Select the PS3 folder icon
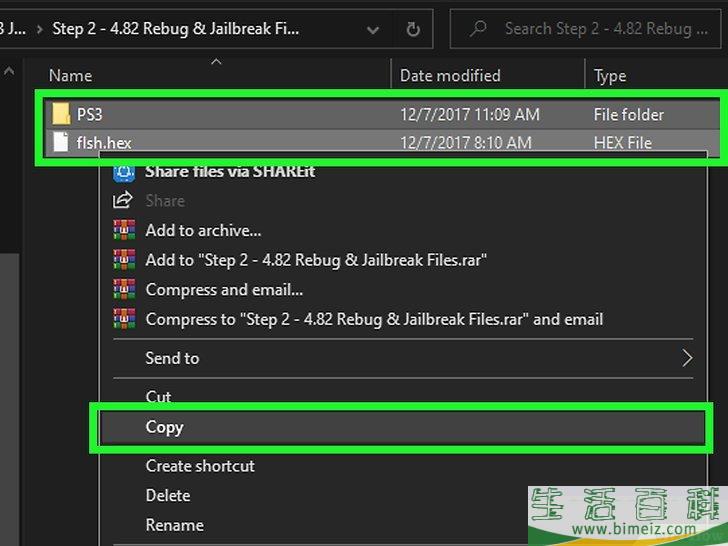This screenshot has width=728, height=546. (61, 114)
